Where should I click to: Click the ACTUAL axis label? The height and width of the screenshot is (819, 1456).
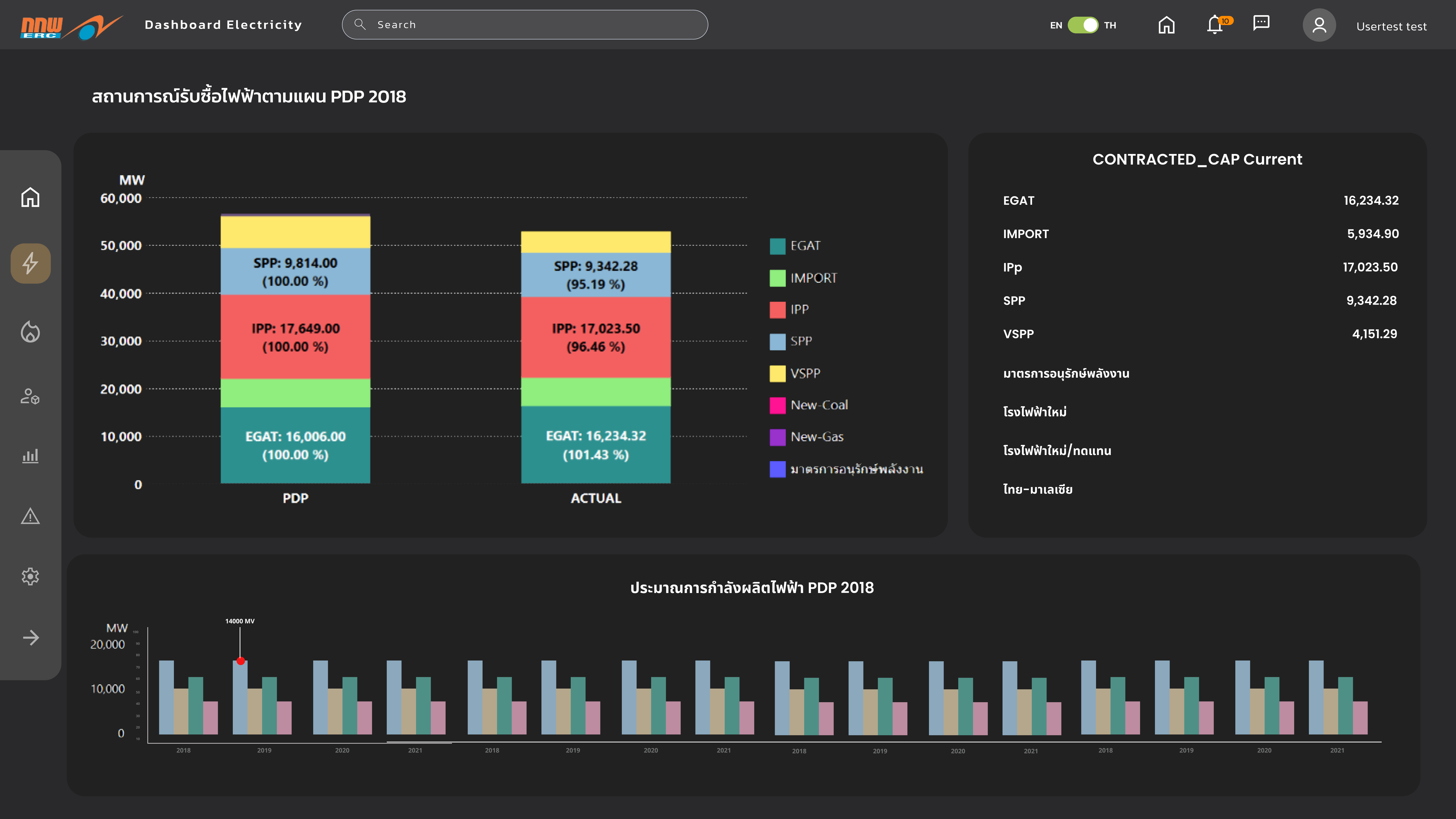(596, 498)
